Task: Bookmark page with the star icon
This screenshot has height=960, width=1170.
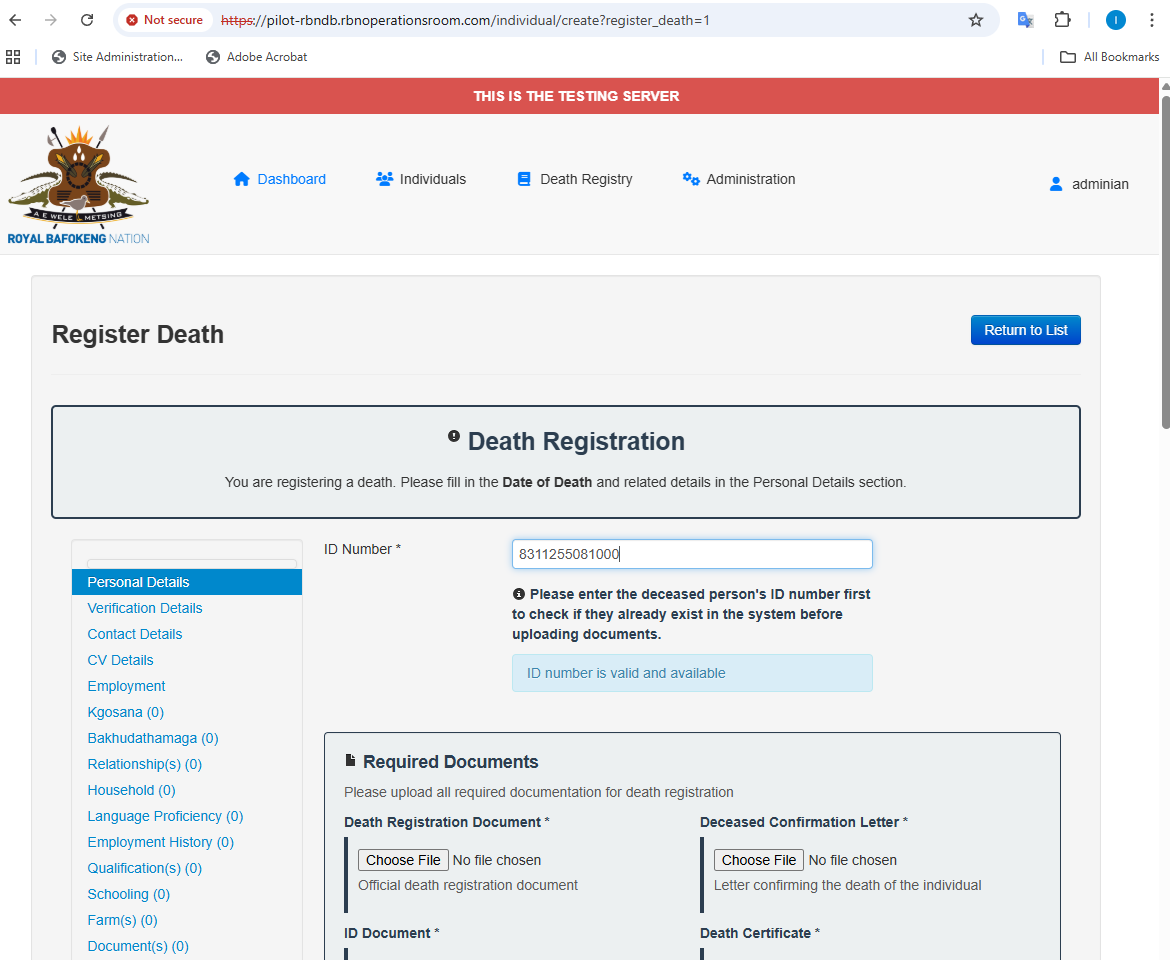Action: pos(976,20)
